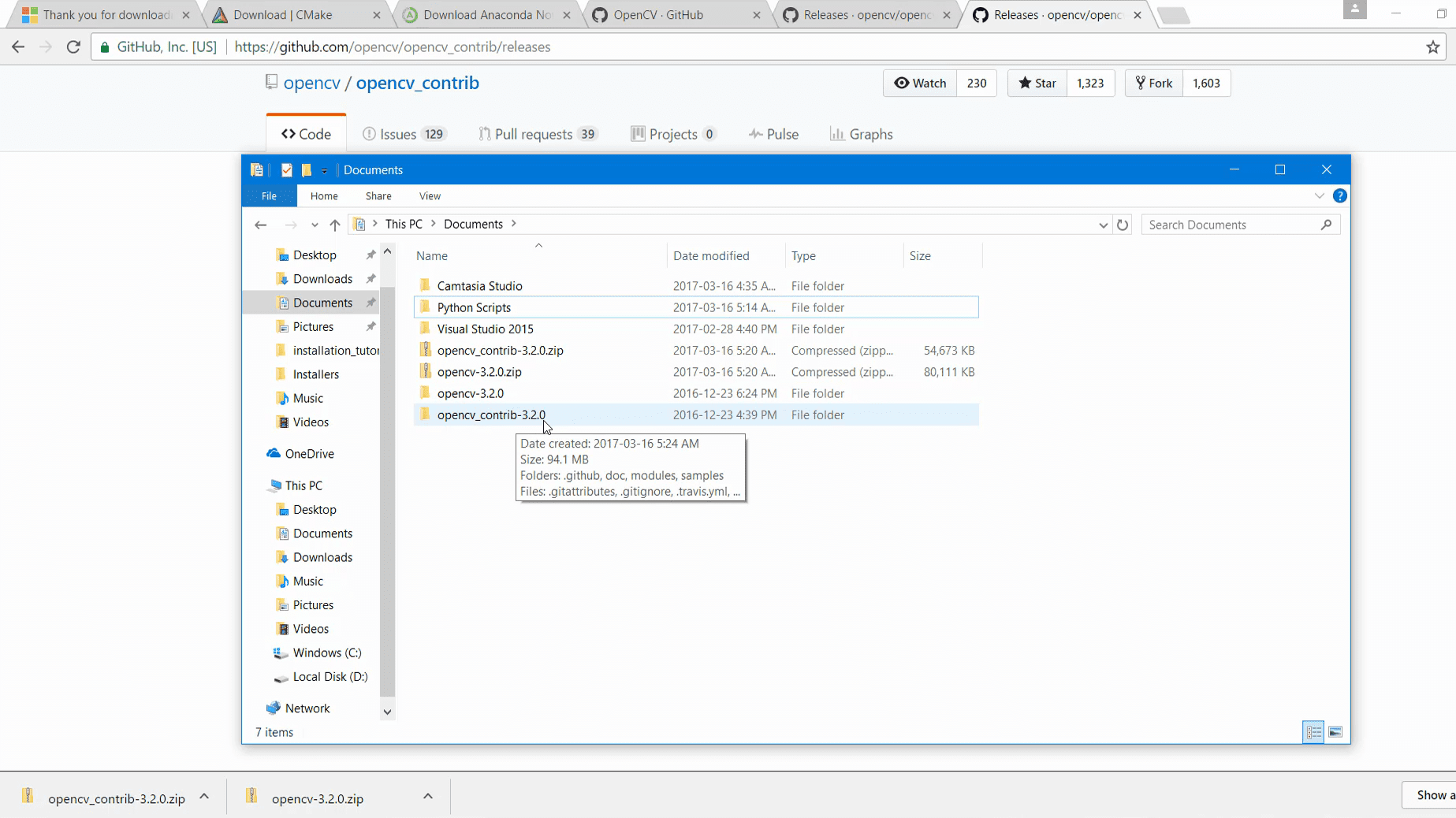This screenshot has height=818, width=1456.
Task: Click the opencv_contrib-3.2.0.zip file icon
Action: 425,350
